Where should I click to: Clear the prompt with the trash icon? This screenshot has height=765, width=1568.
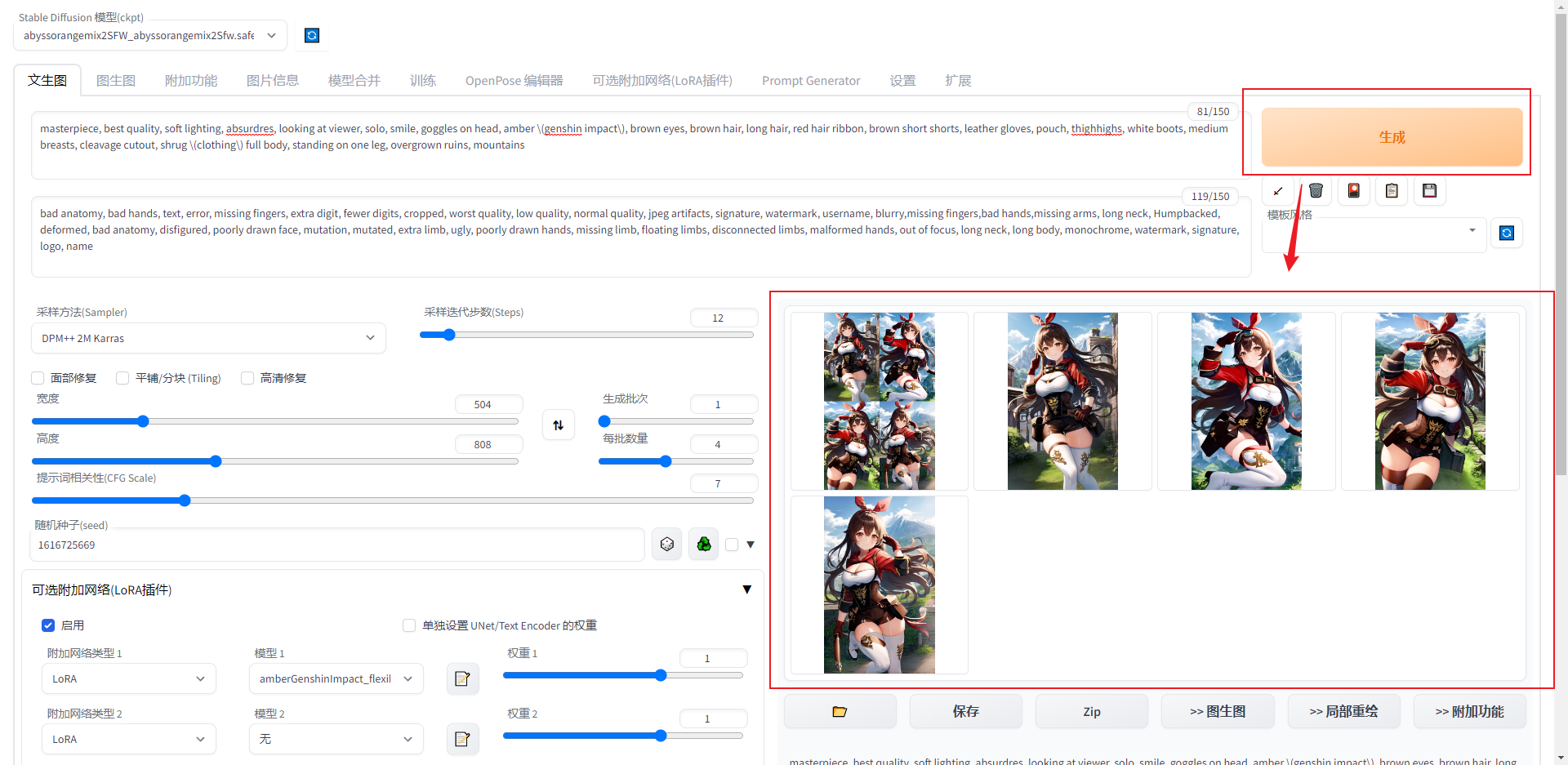pyautogui.click(x=1316, y=191)
